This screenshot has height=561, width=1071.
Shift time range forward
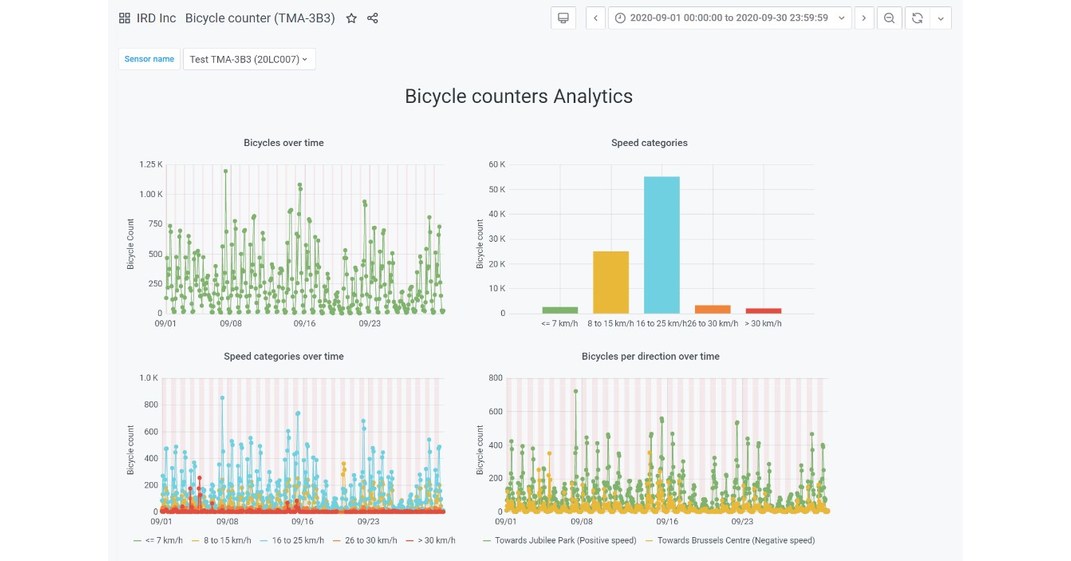coord(864,18)
